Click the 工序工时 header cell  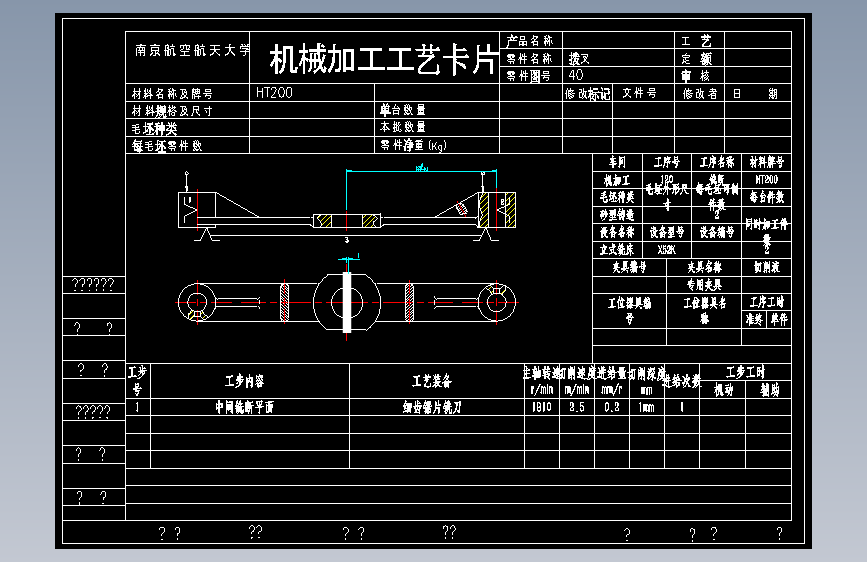766,302
